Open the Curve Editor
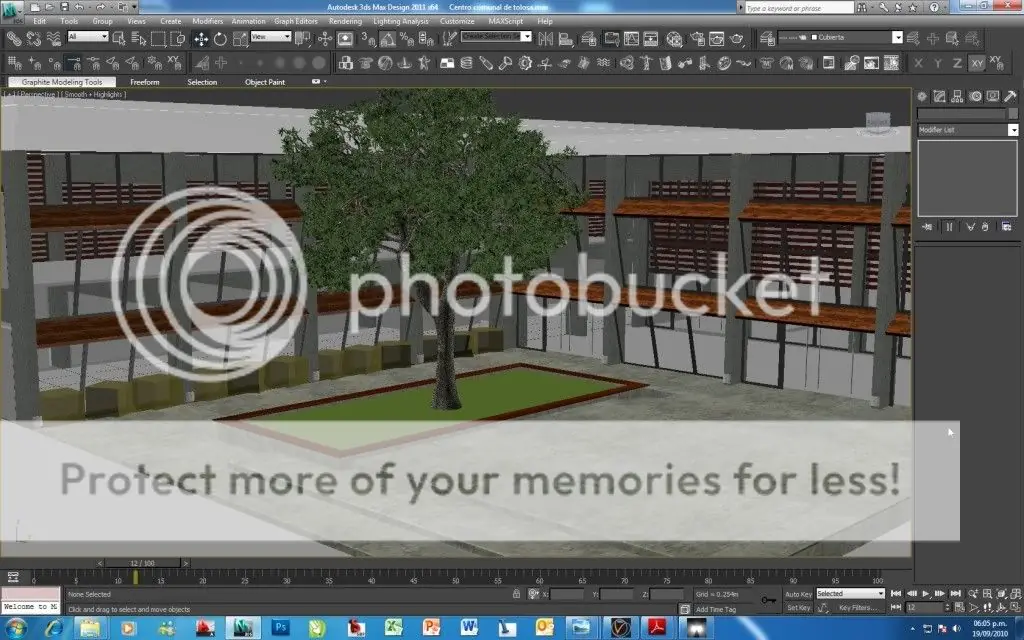 click(x=631, y=39)
